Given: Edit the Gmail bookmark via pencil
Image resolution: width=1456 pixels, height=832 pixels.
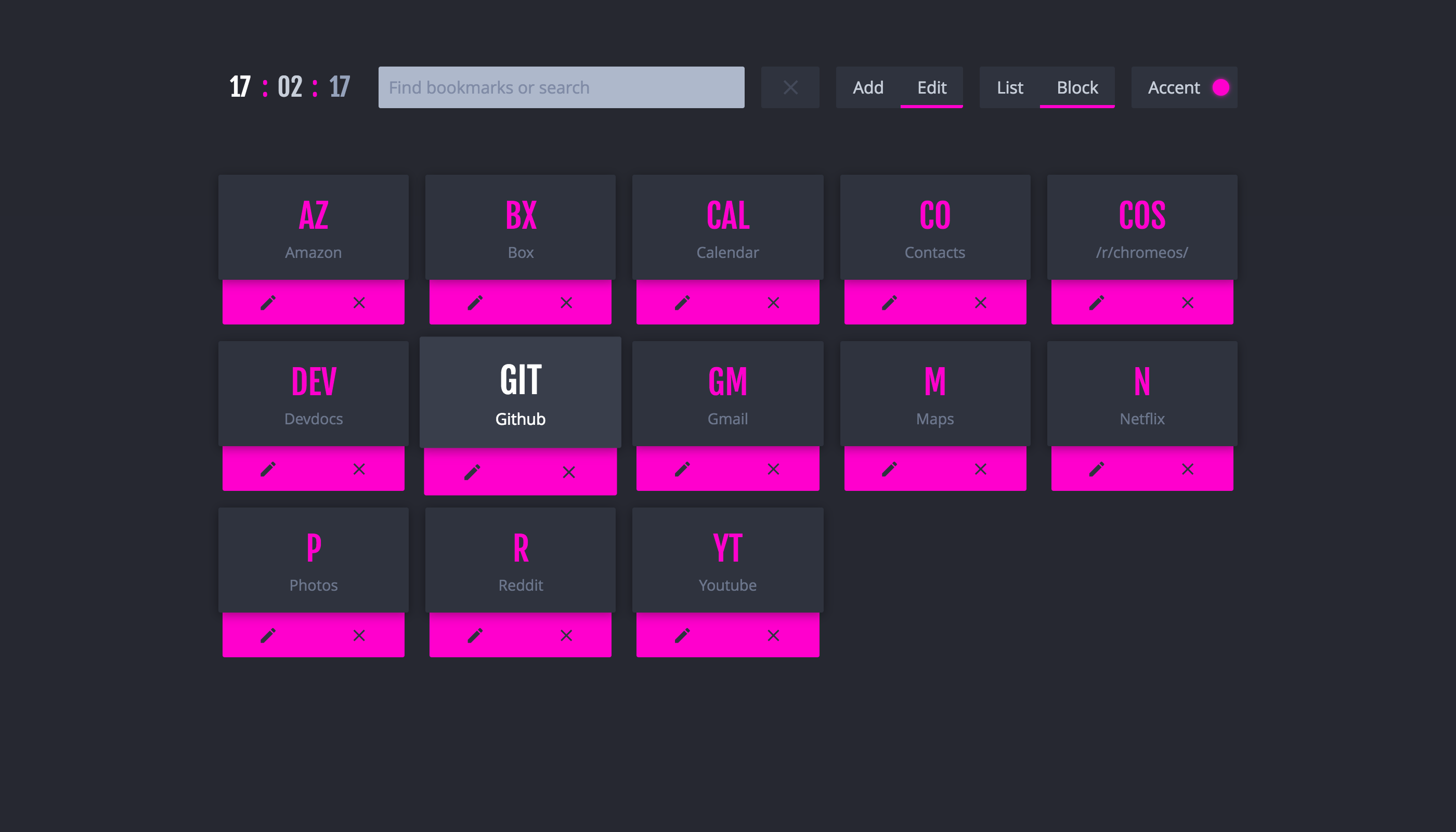Looking at the screenshot, I should pos(682,469).
